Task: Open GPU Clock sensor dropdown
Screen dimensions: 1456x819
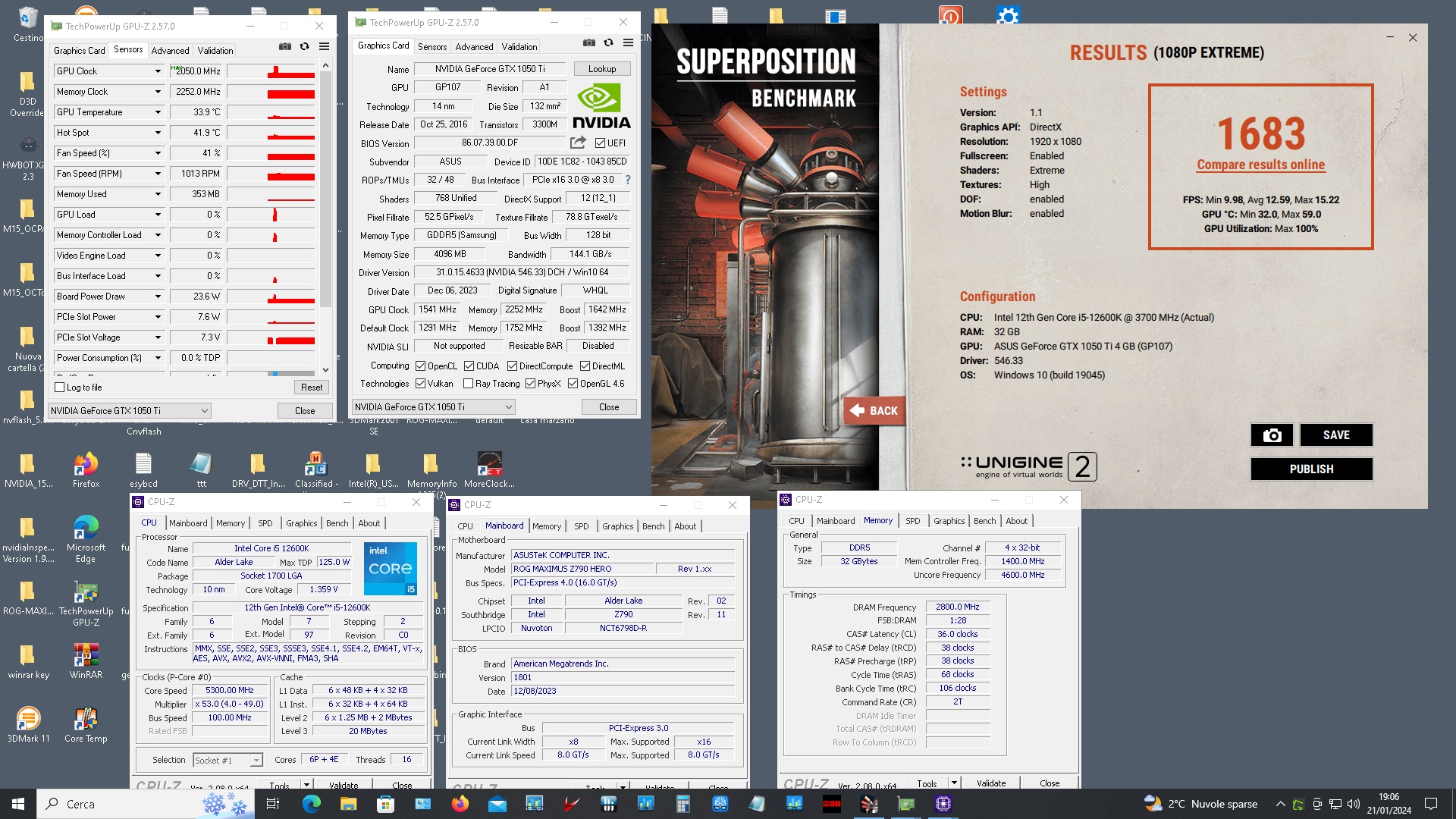Action: pyautogui.click(x=158, y=71)
